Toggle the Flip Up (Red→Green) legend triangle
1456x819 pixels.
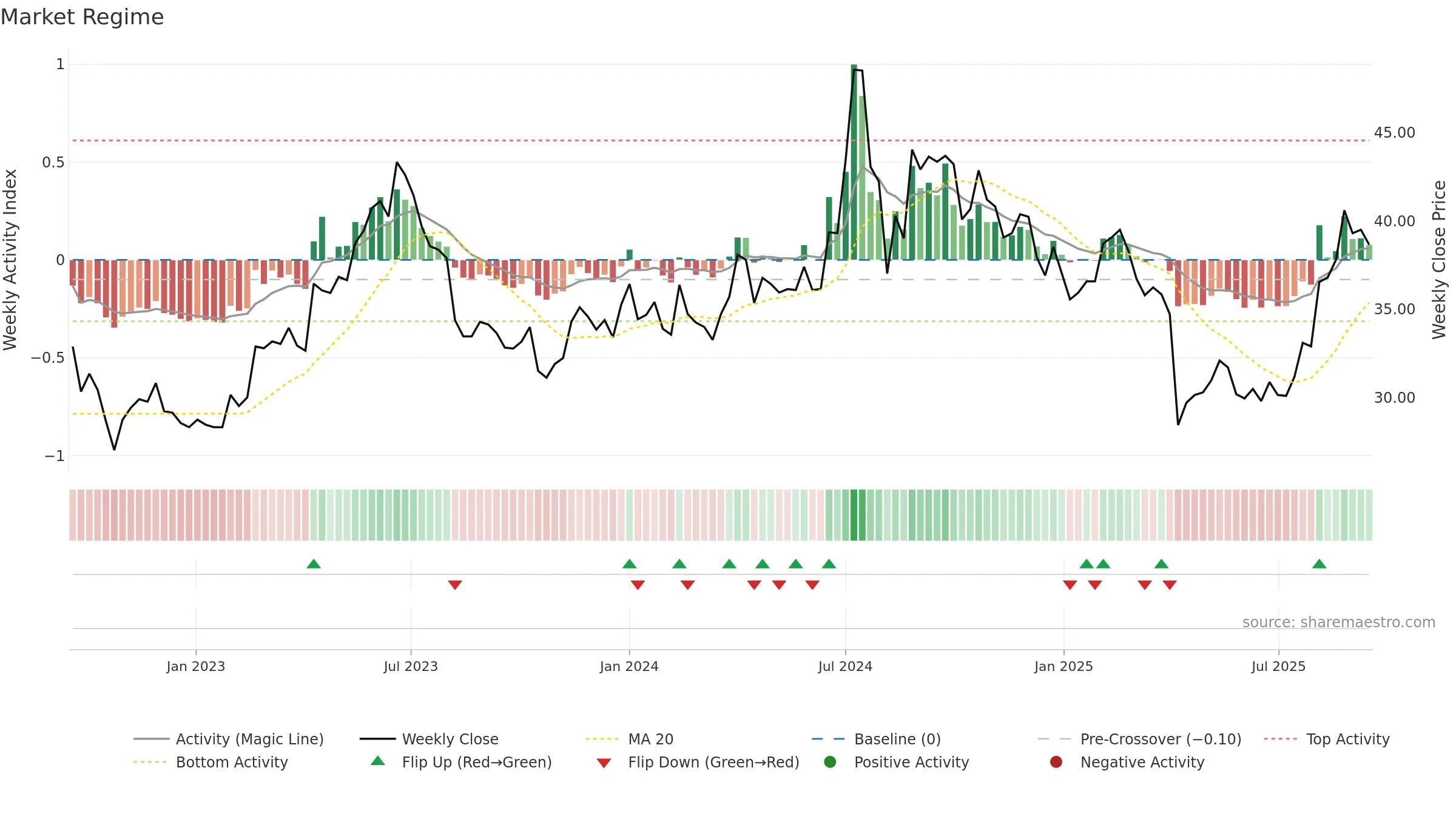tap(378, 761)
